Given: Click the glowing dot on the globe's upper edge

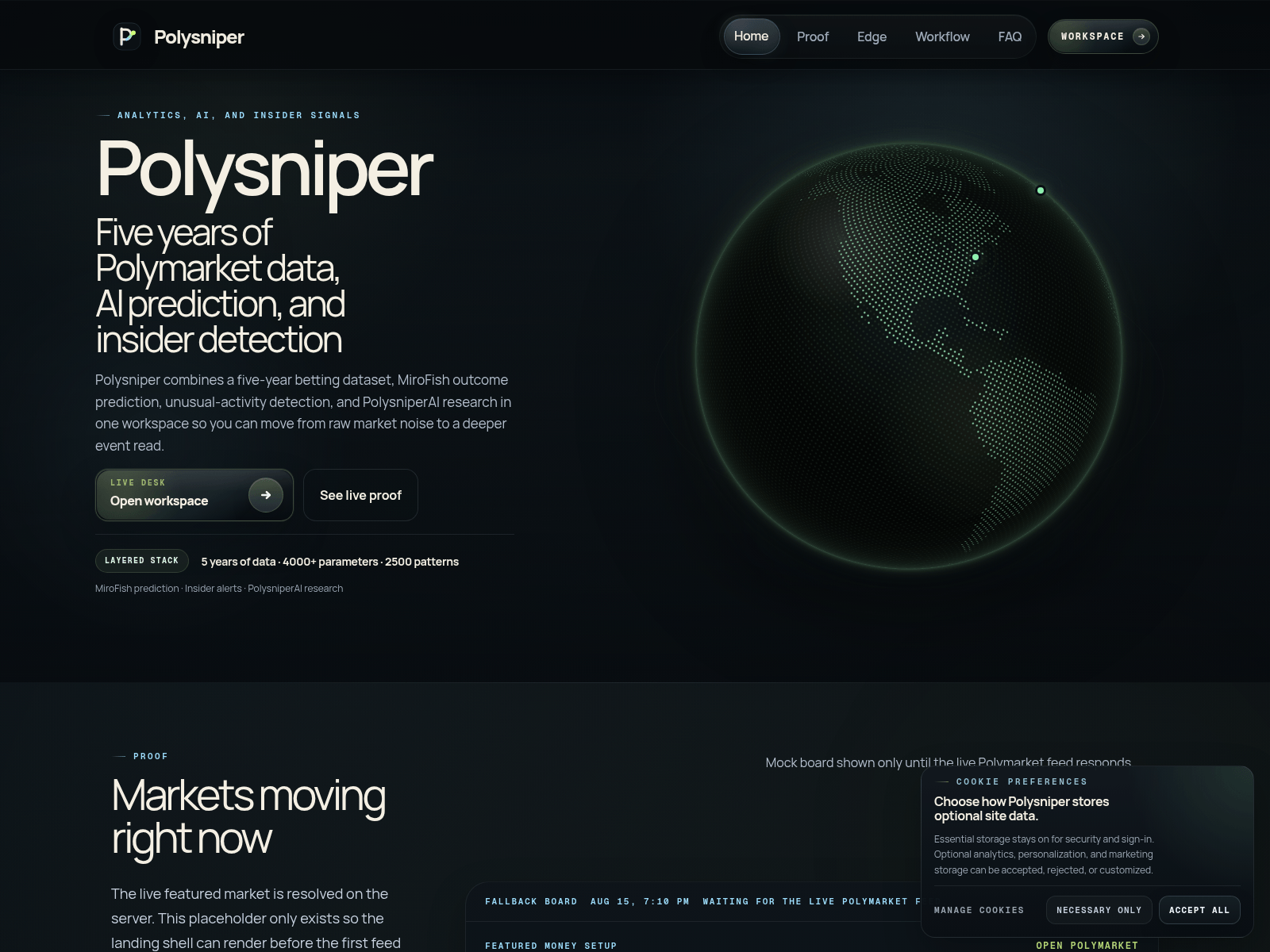Looking at the screenshot, I should click(1041, 190).
